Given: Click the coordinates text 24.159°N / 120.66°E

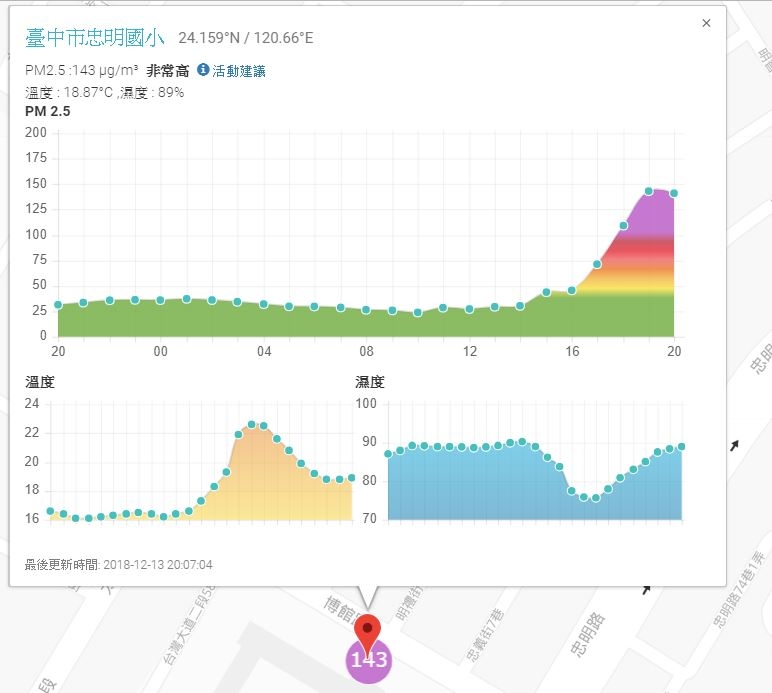Looking at the screenshot, I should click(x=246, y=38).
